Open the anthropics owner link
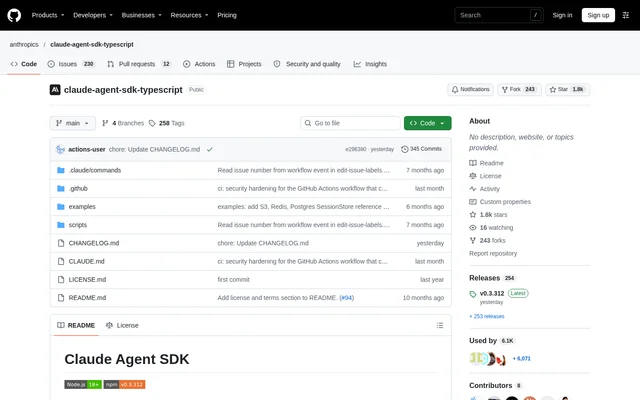The width and height of the screenshot is (640, 400). tap(24, 44)
